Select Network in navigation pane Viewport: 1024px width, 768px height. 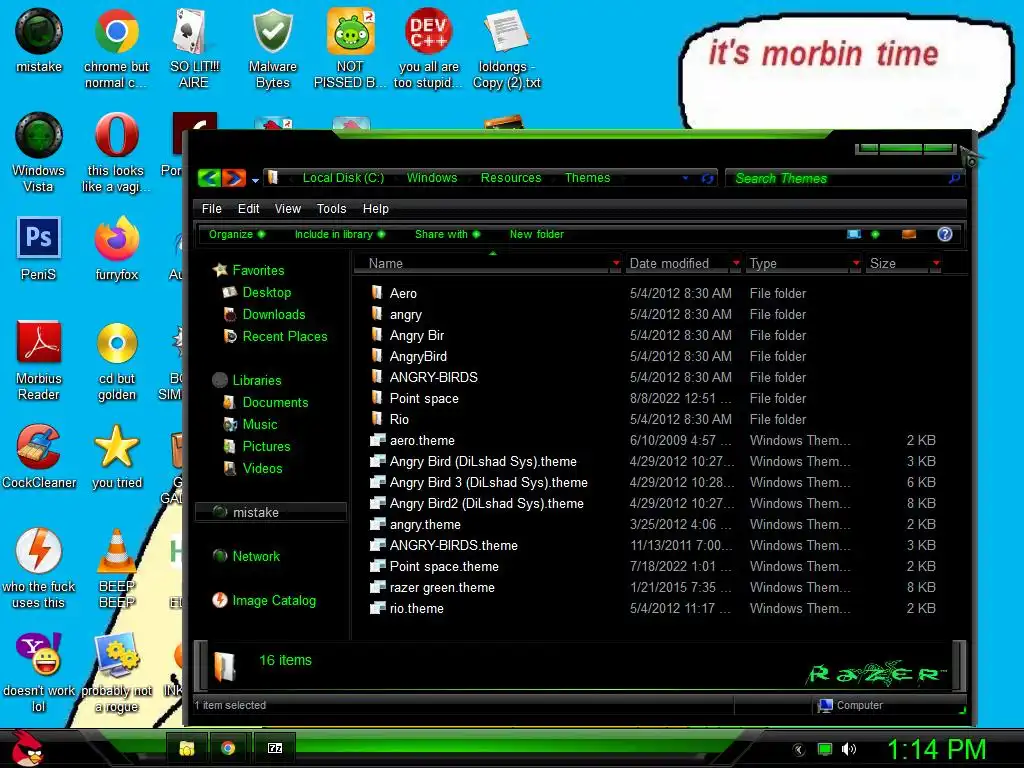point(246,556)
